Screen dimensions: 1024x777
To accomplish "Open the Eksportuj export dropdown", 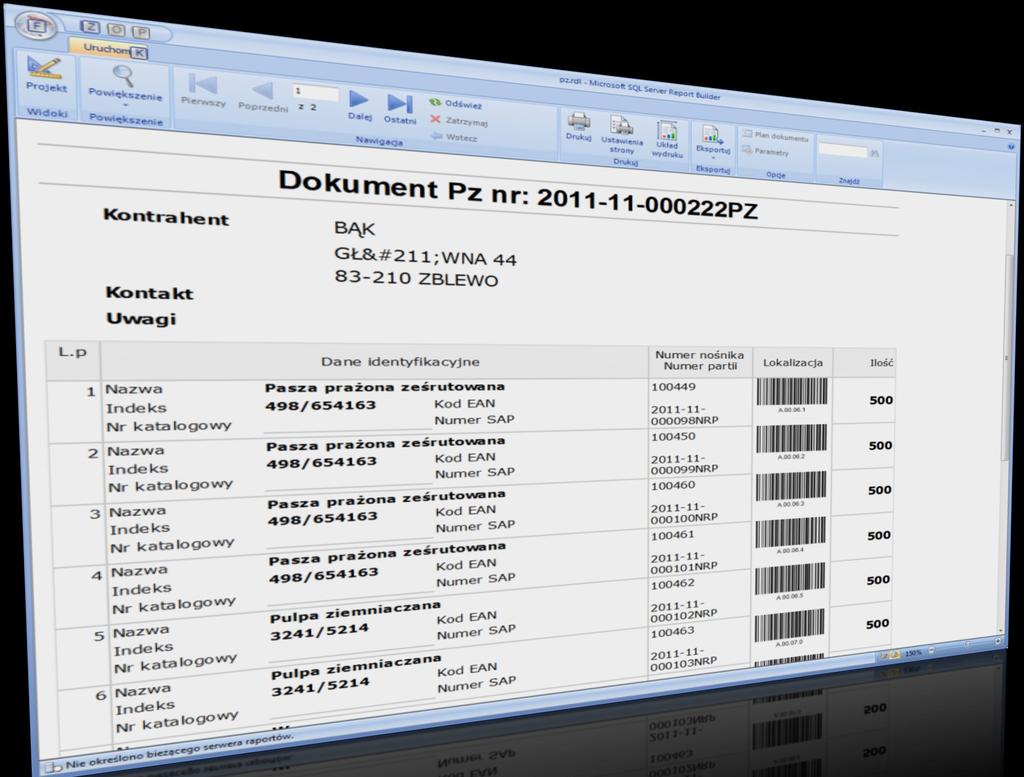I will tap(712, 141).
